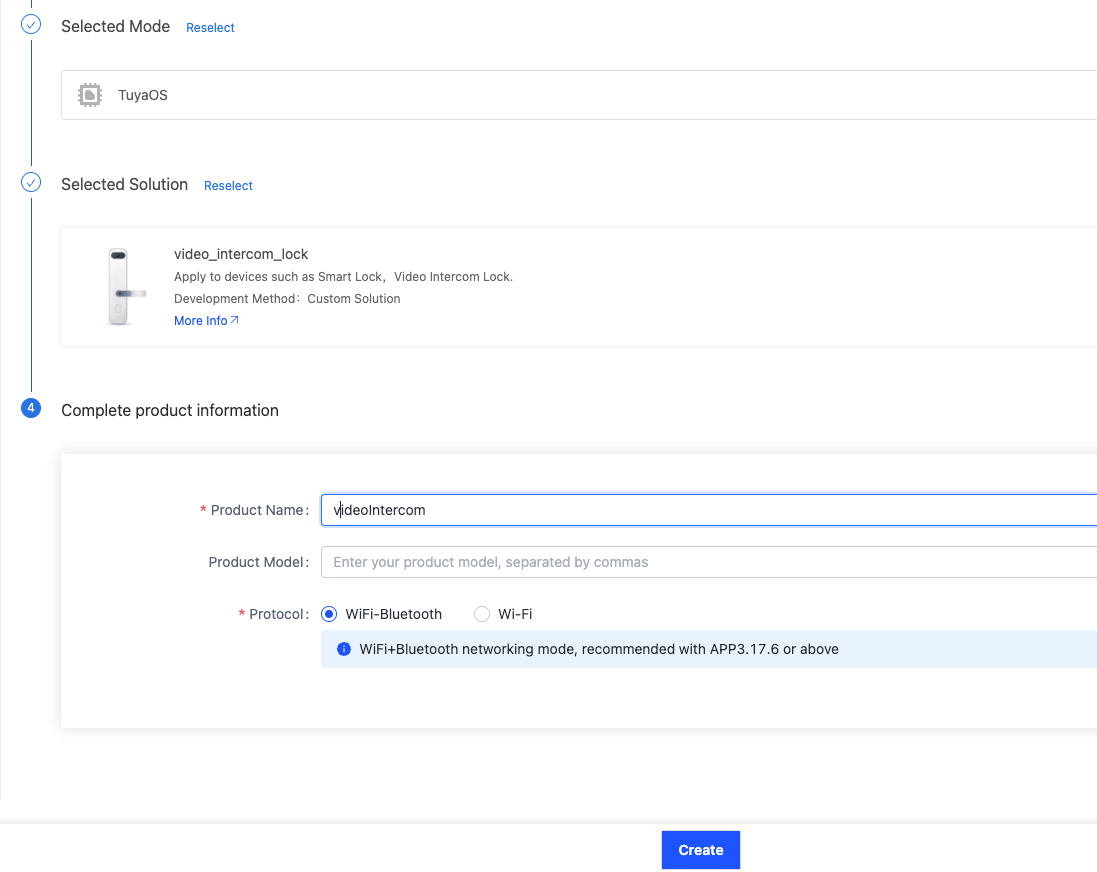Select the Wi-Fi protocol radio button
Screen dimensions: 1097x872
pos(482,614)
